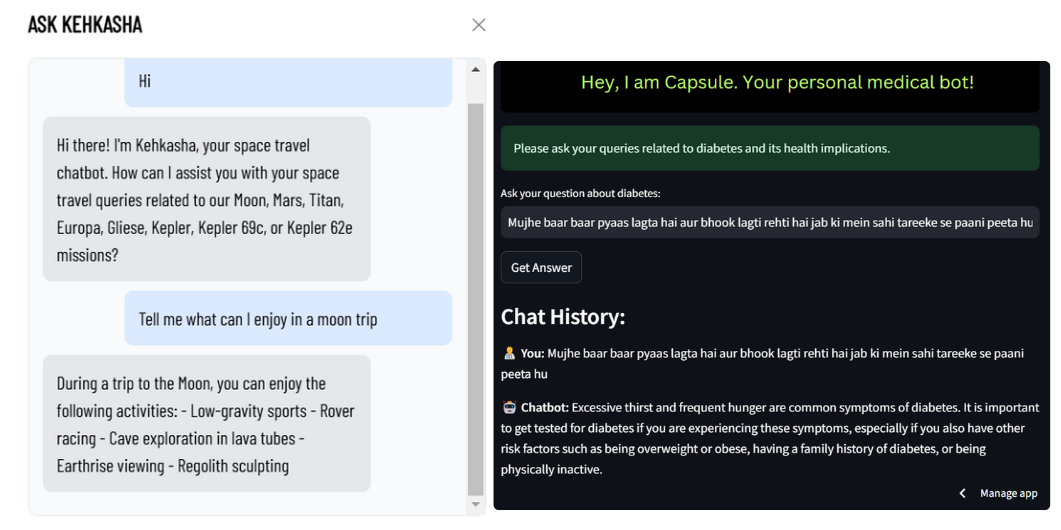Click the Kehkasha chat scrollbar thumb

475,299
